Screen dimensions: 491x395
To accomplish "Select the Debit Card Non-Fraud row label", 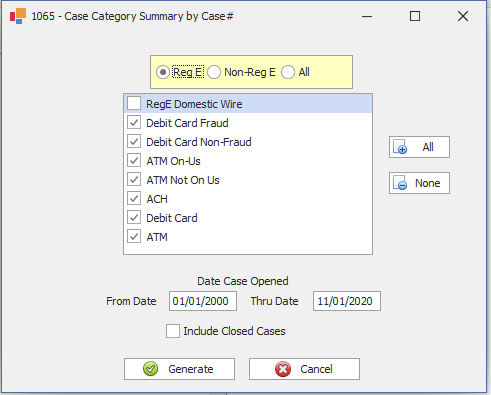I will point(199,142).
